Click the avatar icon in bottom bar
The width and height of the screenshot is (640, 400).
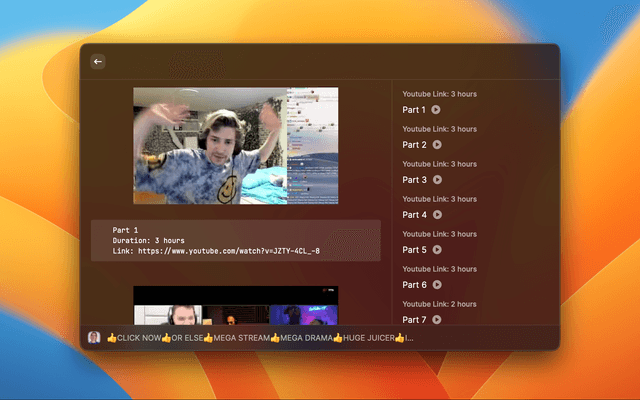point(94,338)
